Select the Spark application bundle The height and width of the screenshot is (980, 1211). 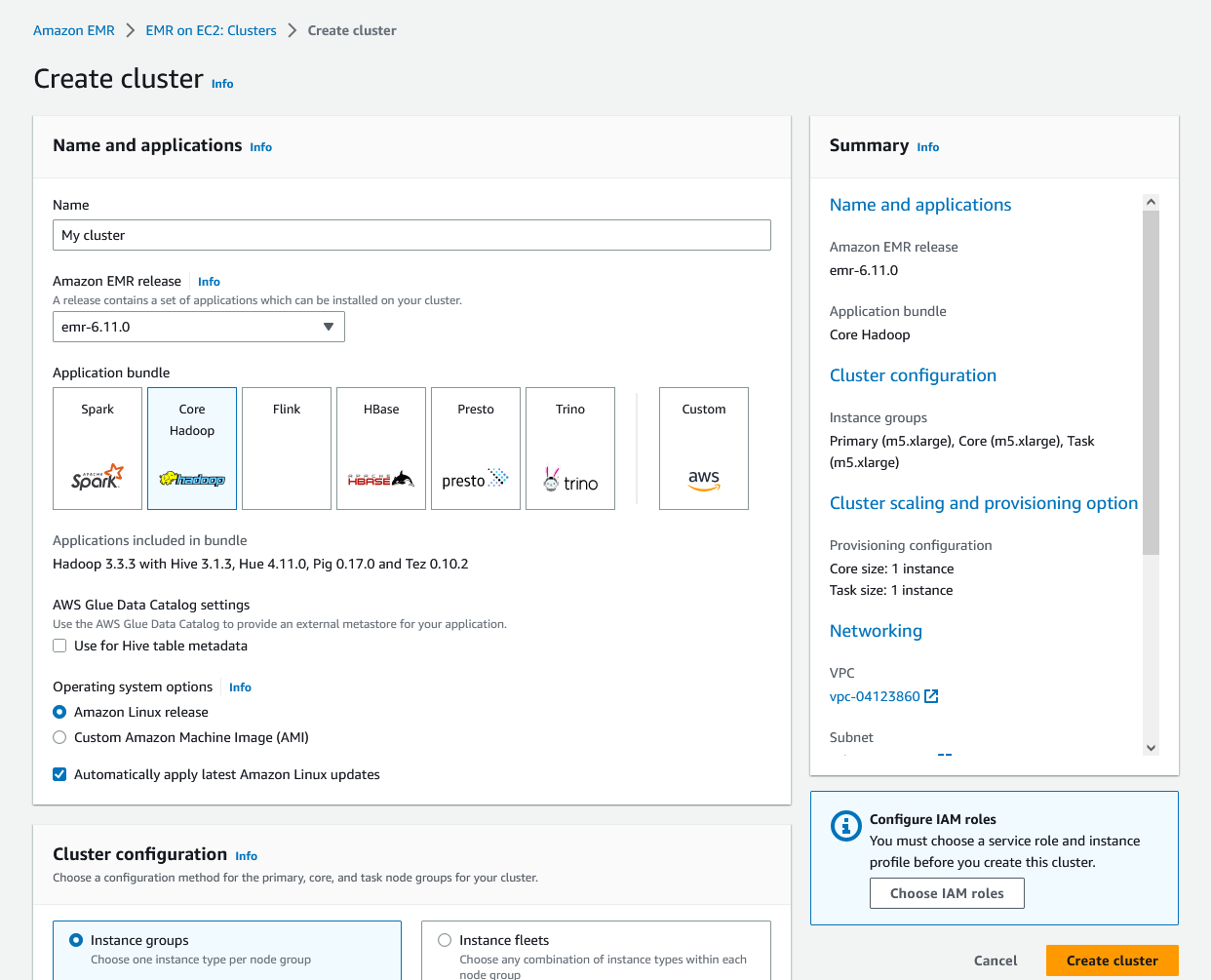click(98, 449)
